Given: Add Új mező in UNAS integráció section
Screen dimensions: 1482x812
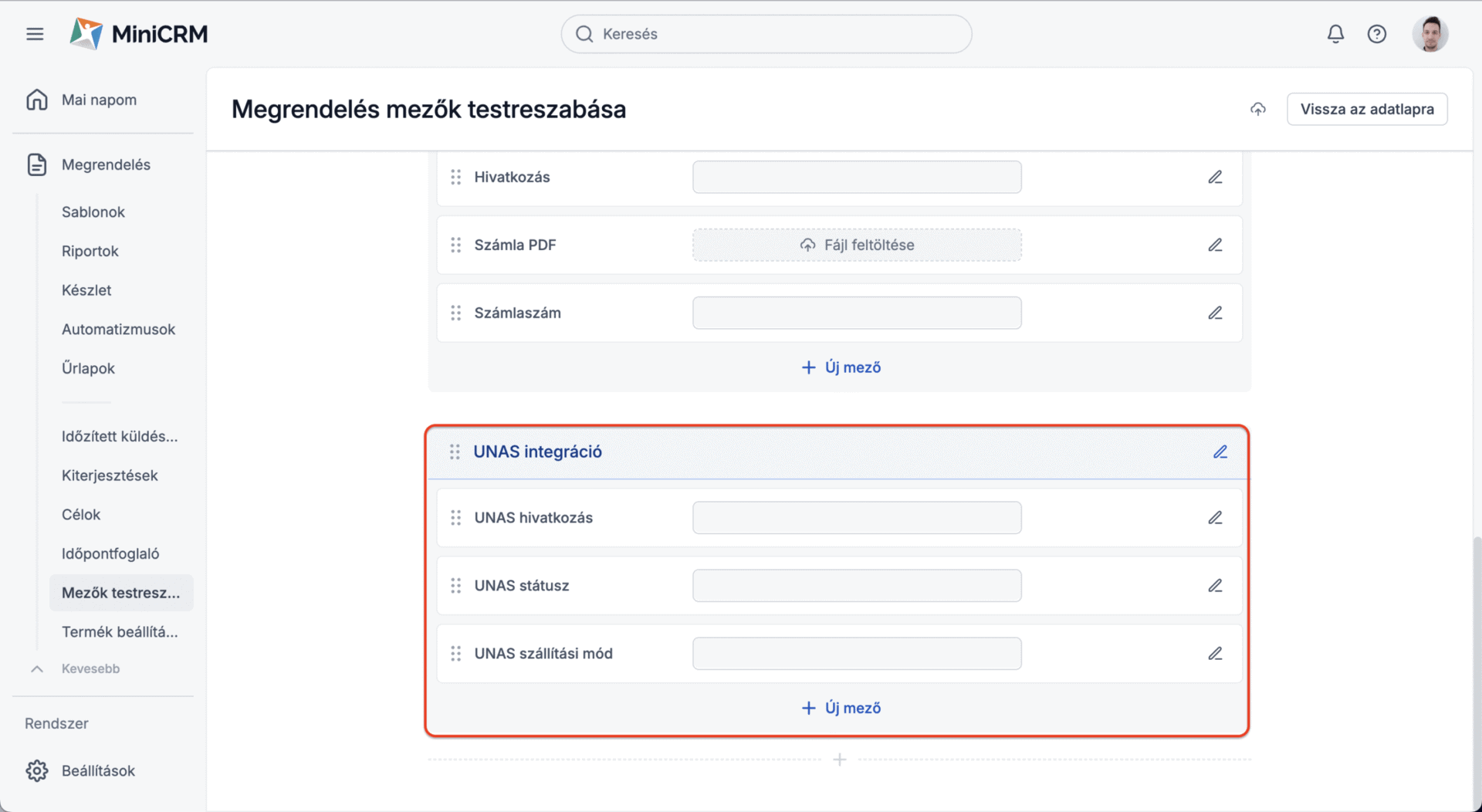Looking at the screenshot, I should point(841,708).
